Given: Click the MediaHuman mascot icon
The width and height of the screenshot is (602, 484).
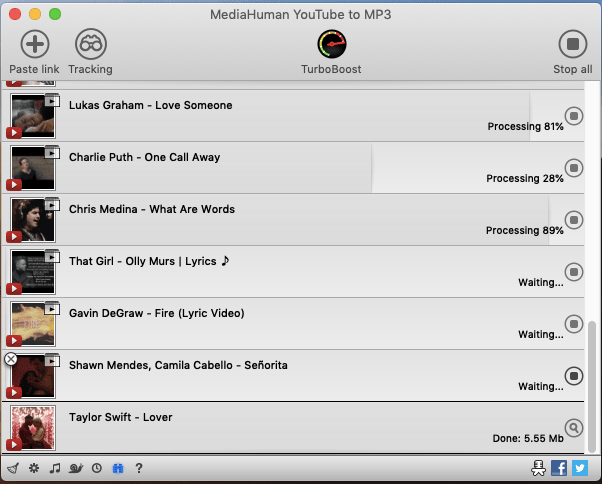Looking at the screenshot, I should [538, 468].
